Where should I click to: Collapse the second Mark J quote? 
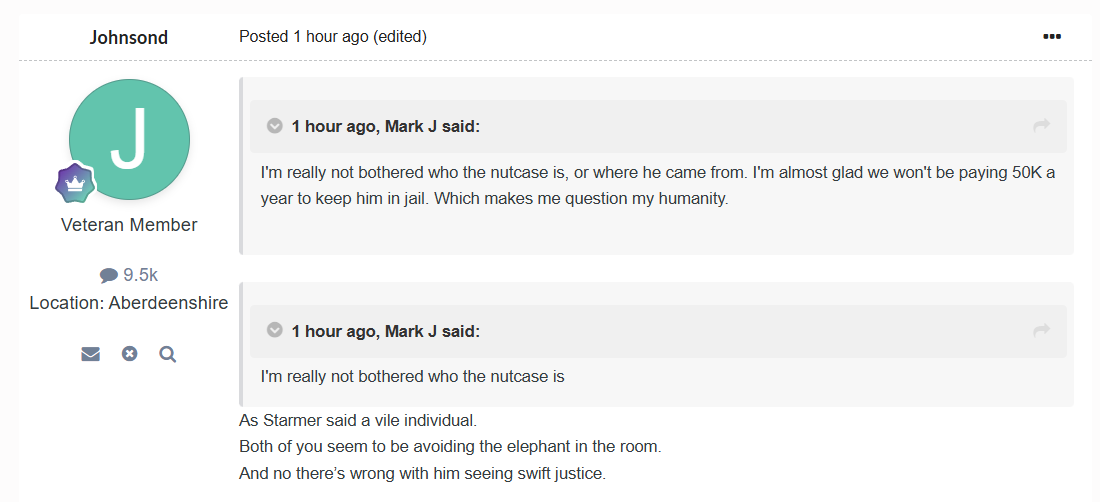pyautogui.click(x=274, y=331)
